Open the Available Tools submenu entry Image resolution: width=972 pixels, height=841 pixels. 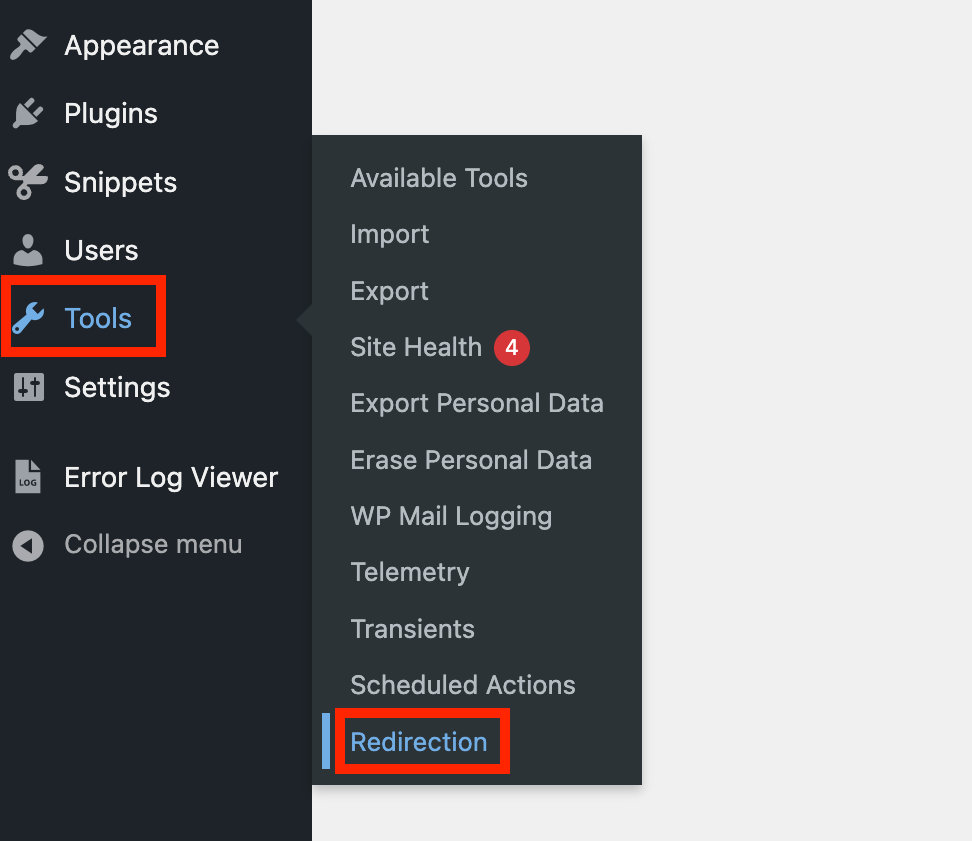(439, 178)
